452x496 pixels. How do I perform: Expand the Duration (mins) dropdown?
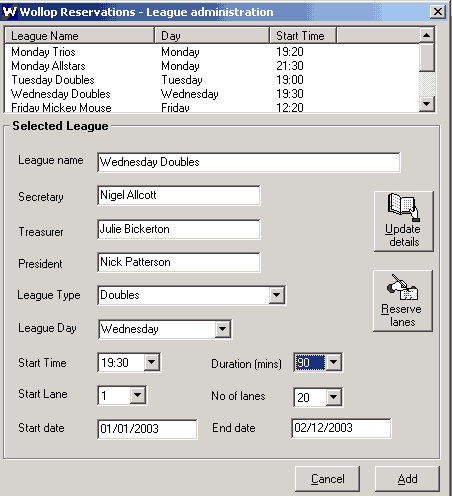pos(334,362)
